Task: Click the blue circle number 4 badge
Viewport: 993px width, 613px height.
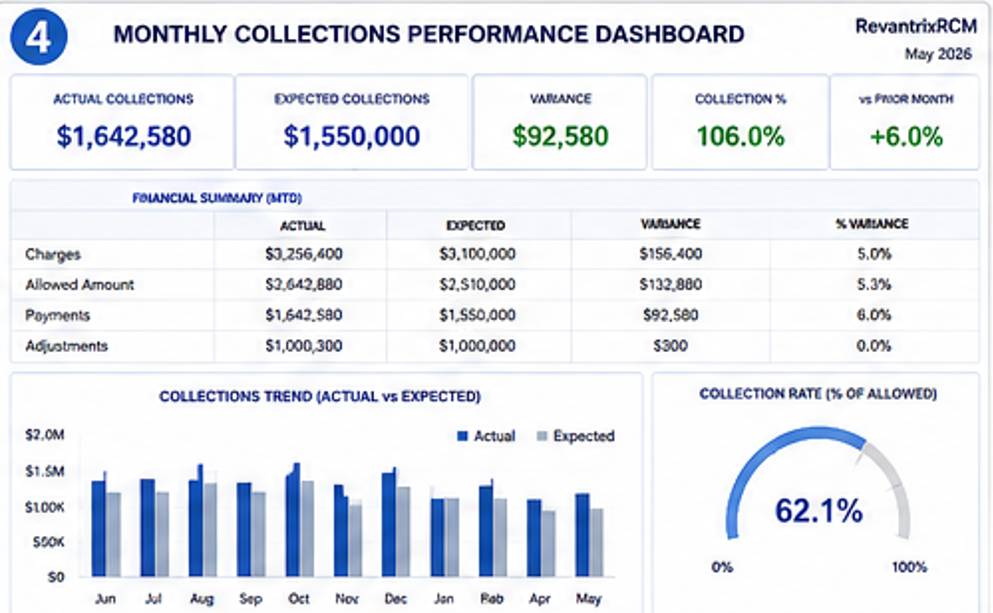Action: coord(39,37)
